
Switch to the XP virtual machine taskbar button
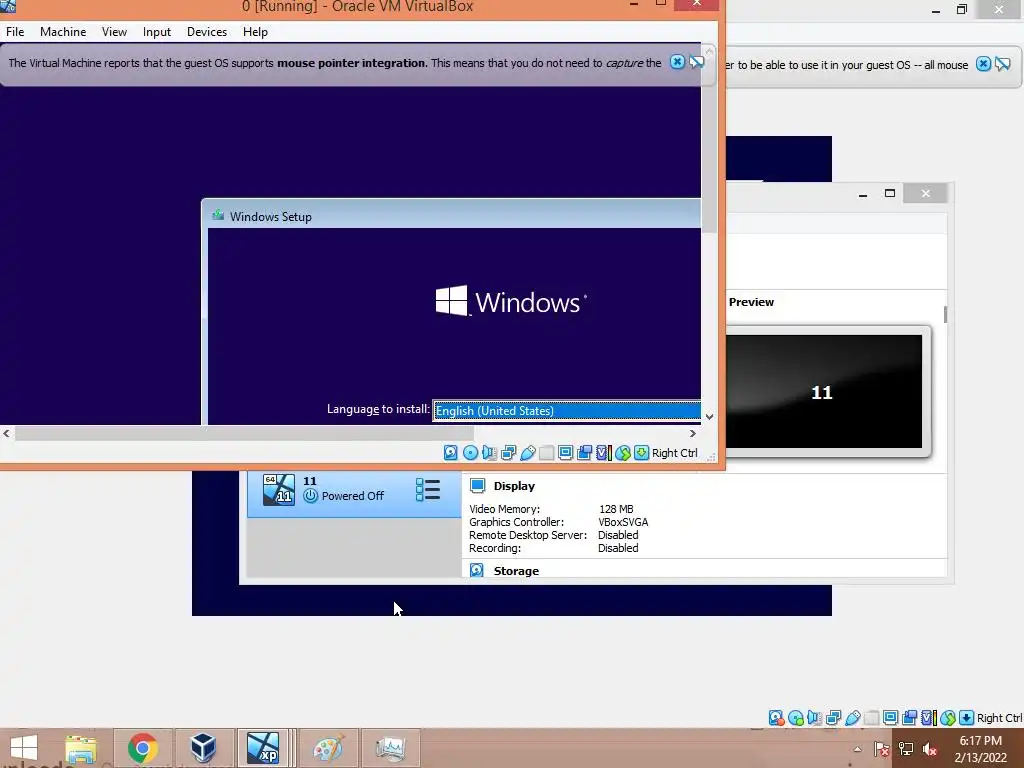point(263,748)
